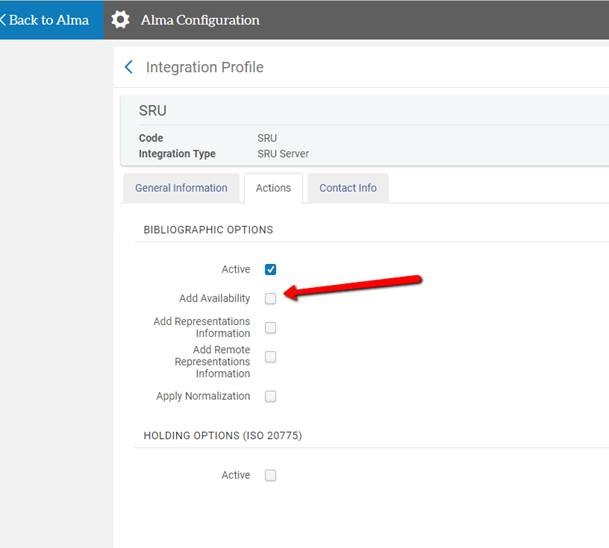Click the Alma Configuration gear icon
The image size is (609, 548).
[121, 20]
